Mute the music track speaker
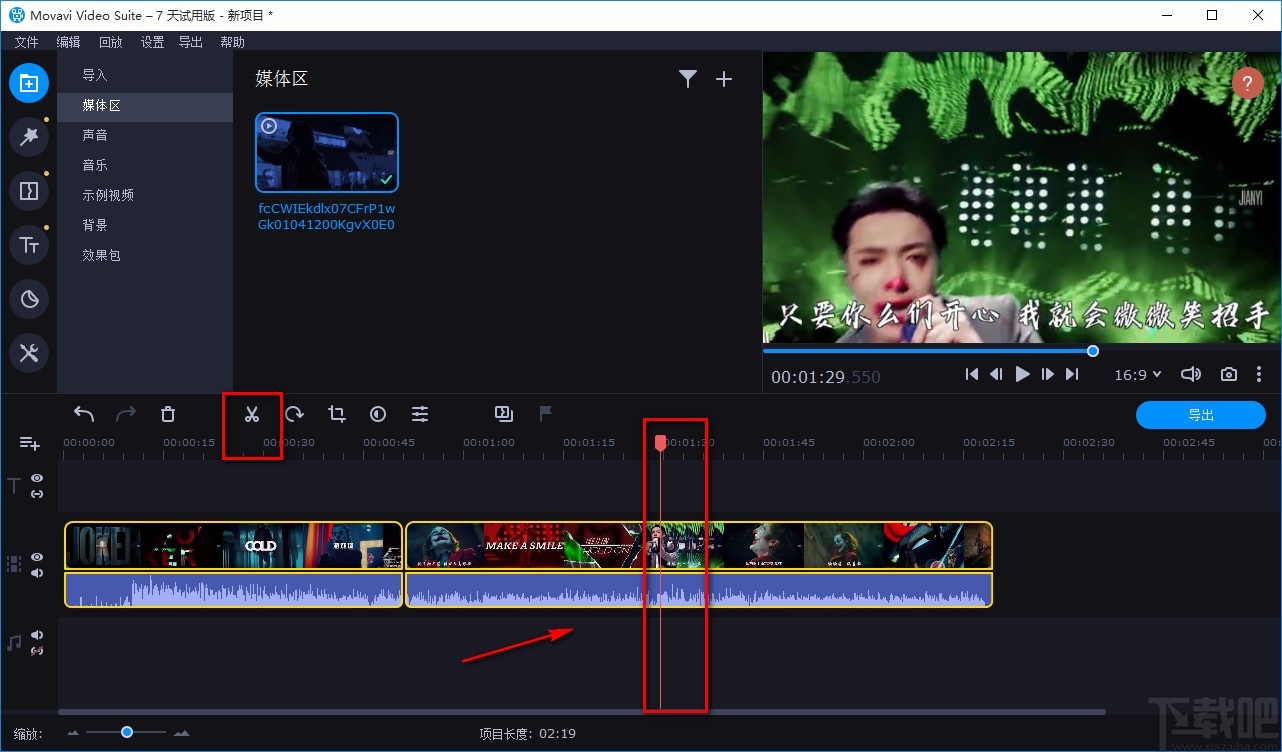The height and width of the screenshot is (752, 1282). tap(37, 635)
